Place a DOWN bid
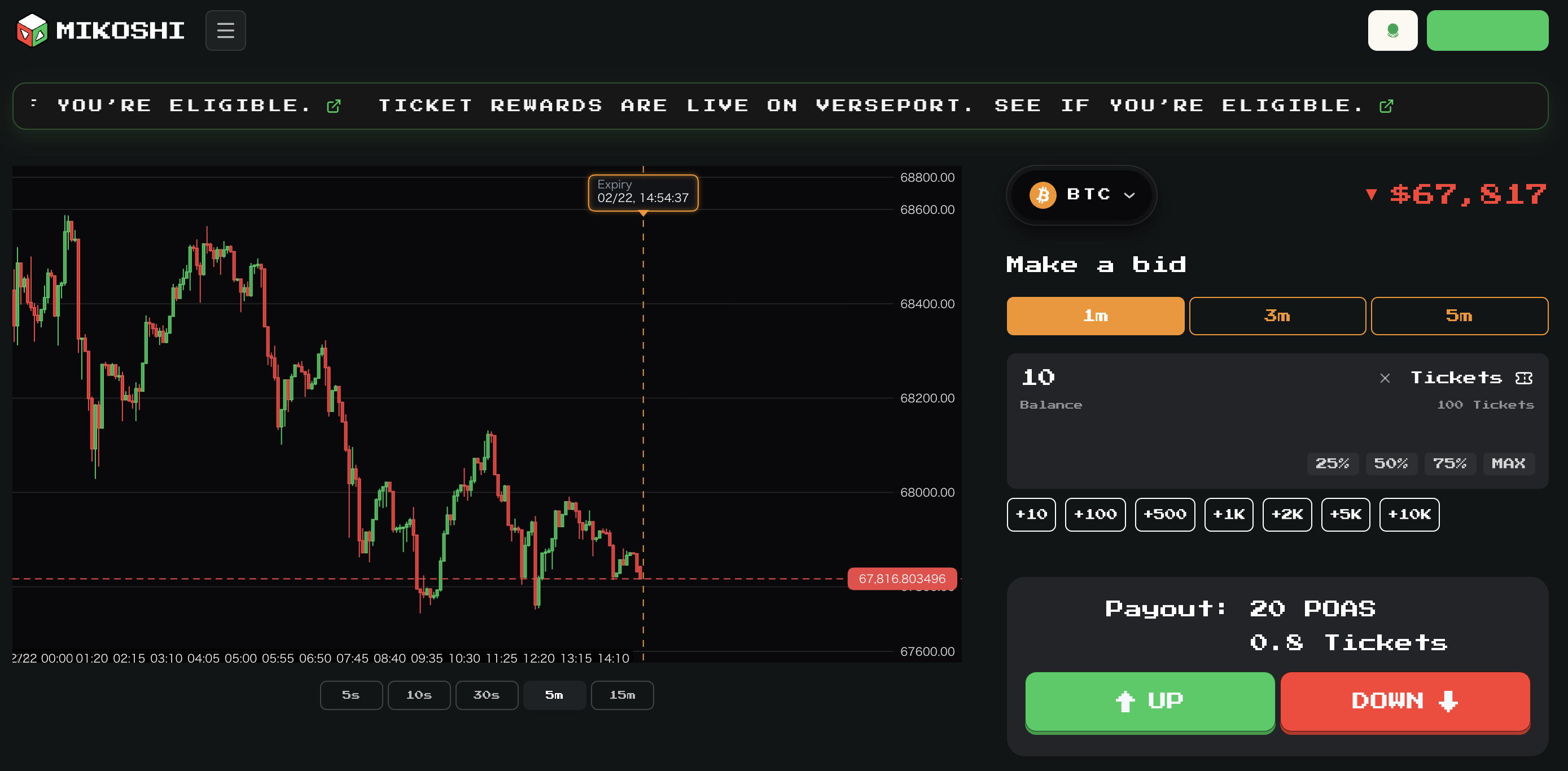 click(1404, 701)
